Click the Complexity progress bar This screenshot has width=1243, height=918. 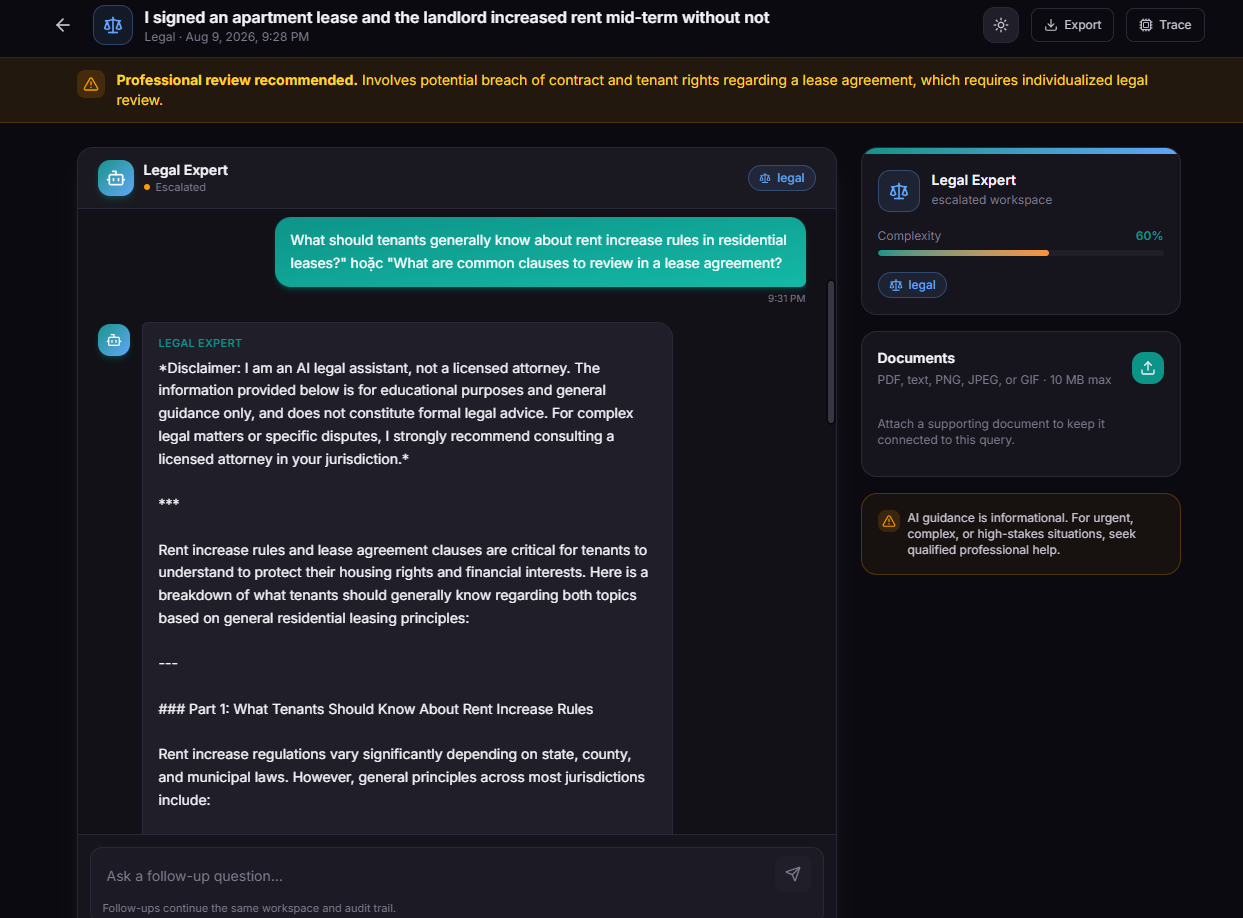(x=1020, y=253)
